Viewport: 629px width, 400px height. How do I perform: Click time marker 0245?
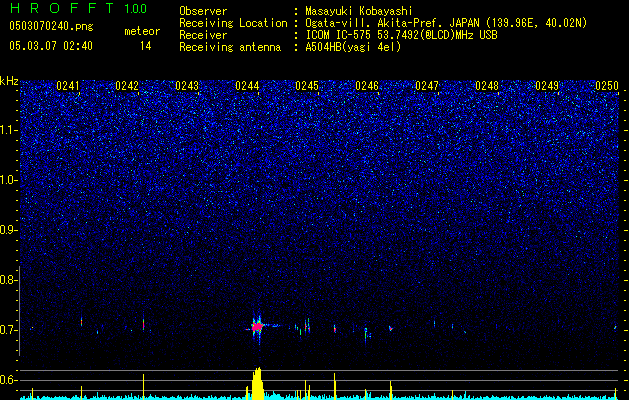pyautogui.click(x=307, y=86)
